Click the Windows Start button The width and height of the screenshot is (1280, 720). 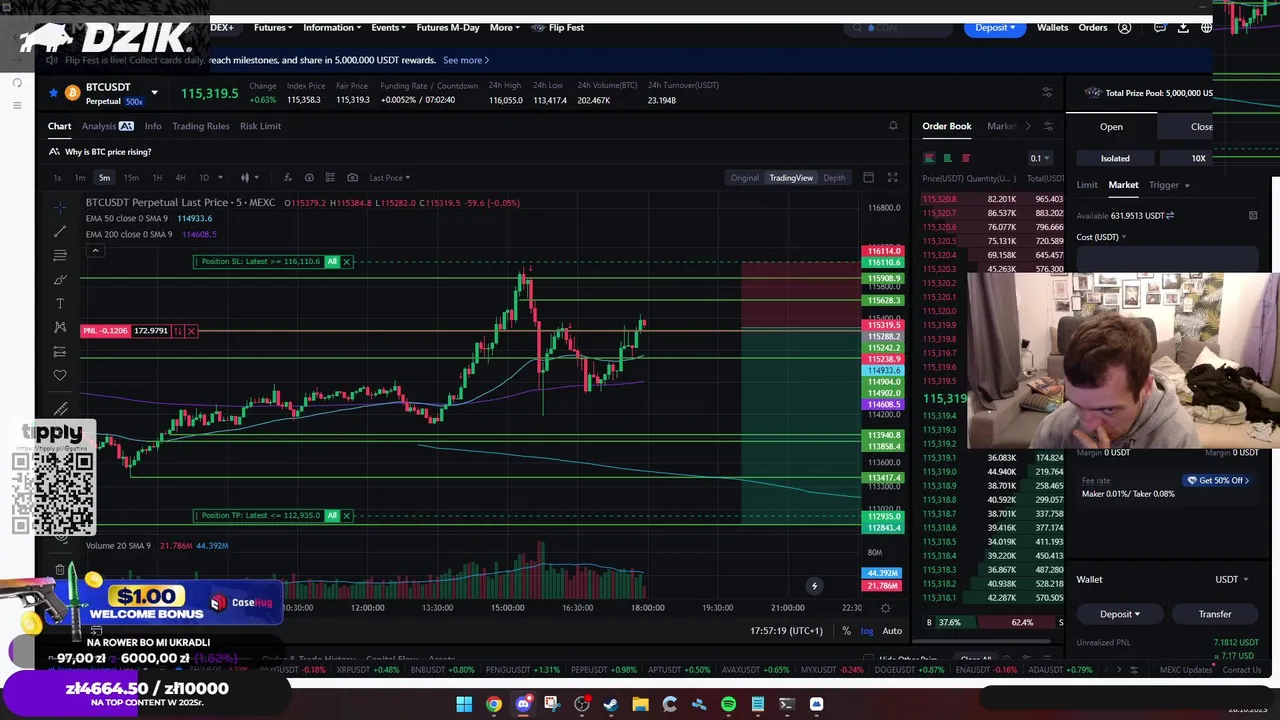click(464, 704)
